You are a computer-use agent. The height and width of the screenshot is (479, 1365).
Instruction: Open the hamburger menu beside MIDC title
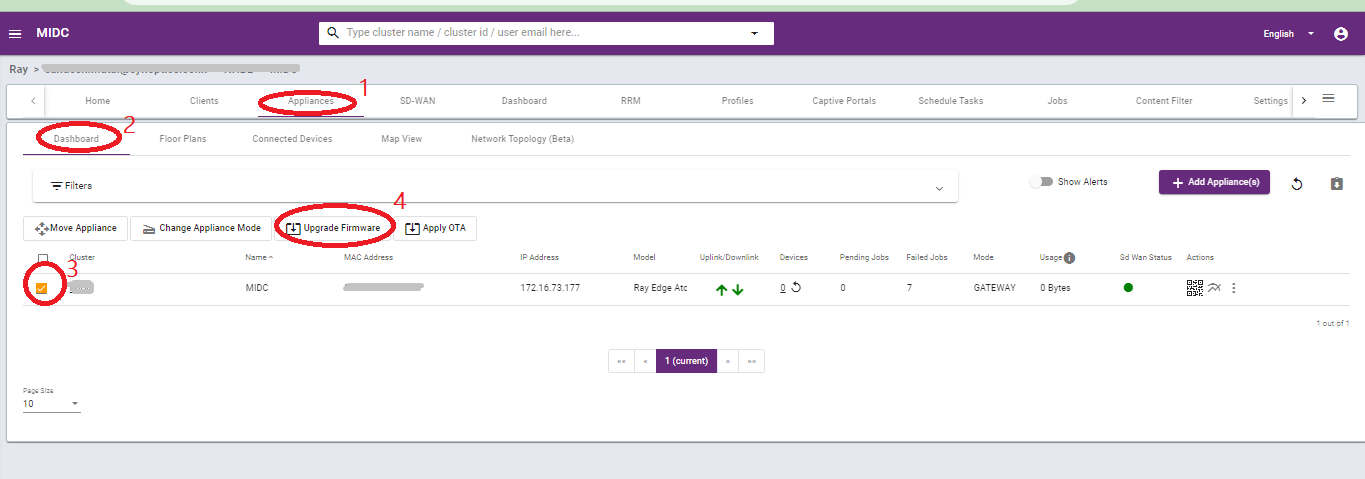click(15, 33)
